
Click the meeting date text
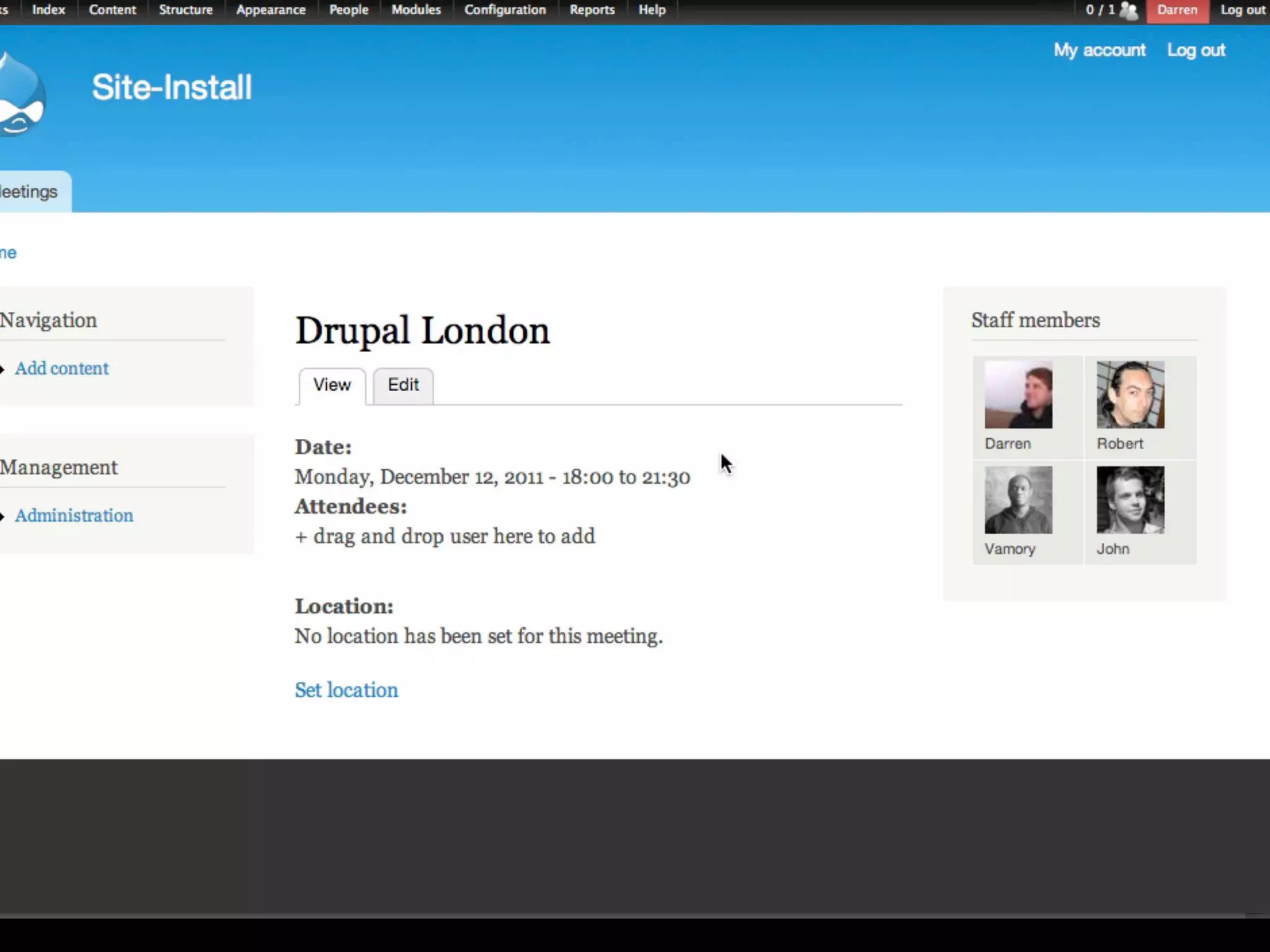[x=492, y=477]
